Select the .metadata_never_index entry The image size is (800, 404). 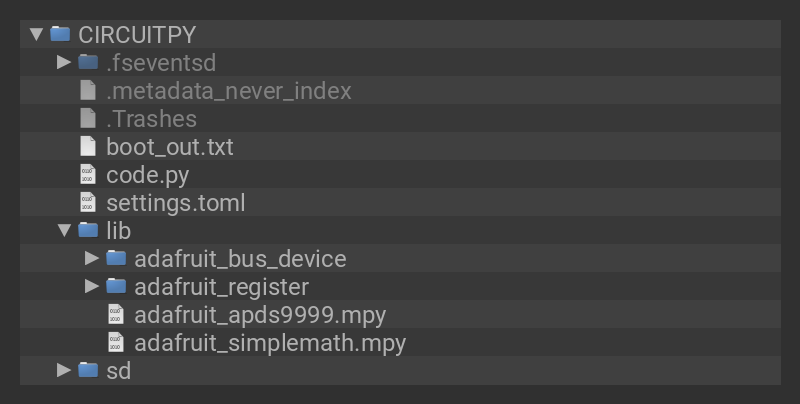click(x=228, y=90)
